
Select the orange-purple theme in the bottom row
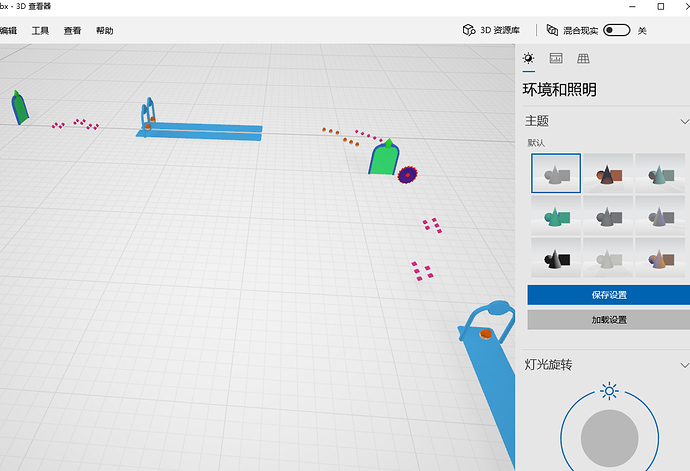pyautogui.click(x=660, y=258)
